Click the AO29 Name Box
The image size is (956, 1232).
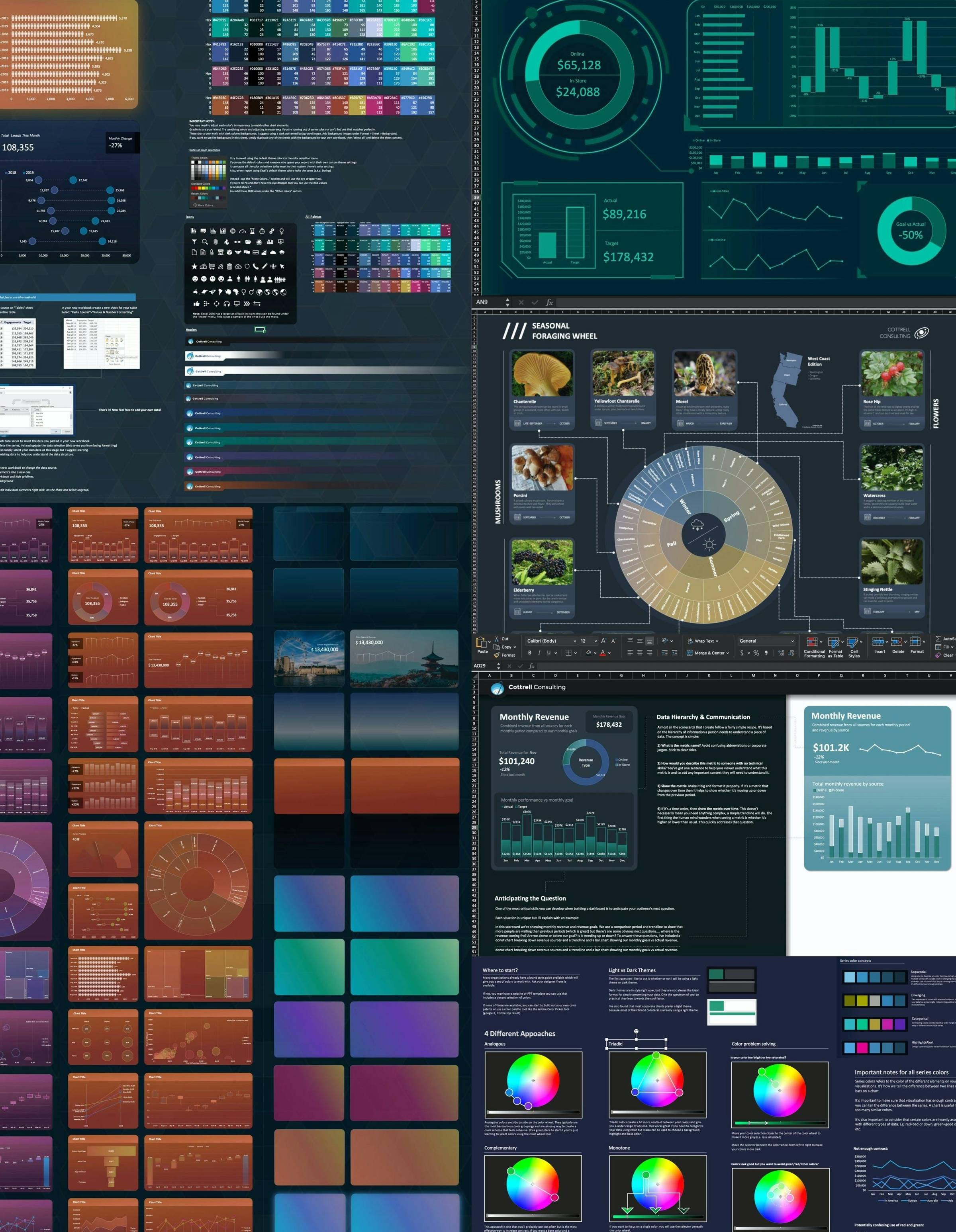coord(483,666)
